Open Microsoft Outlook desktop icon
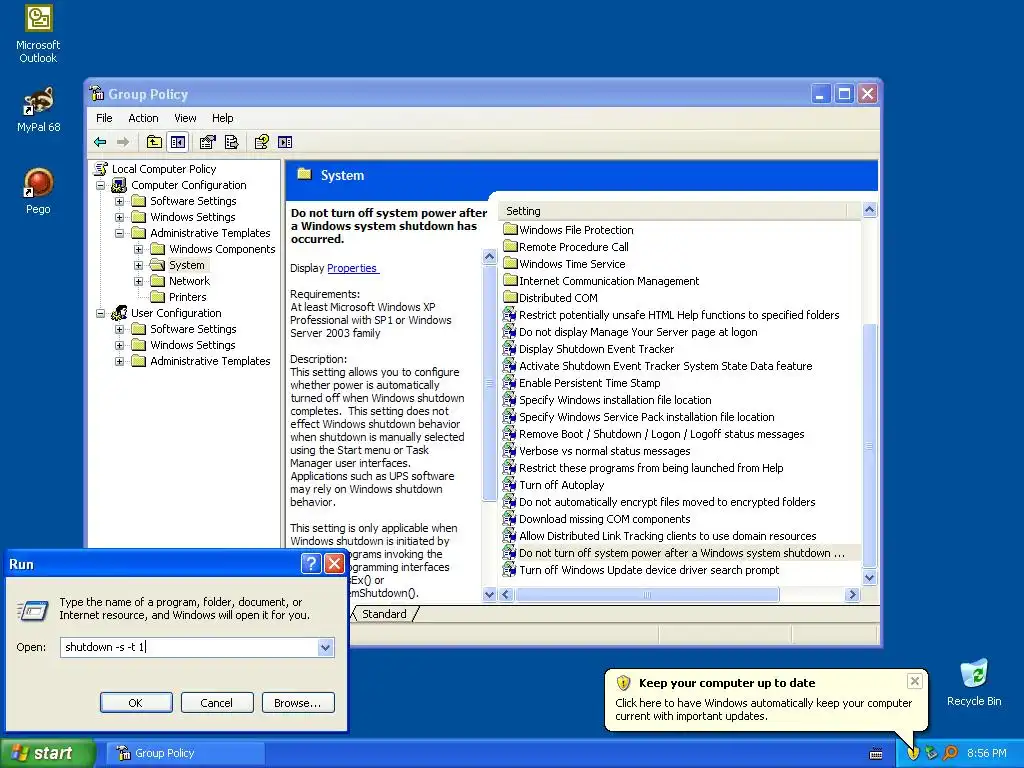Viewport: 1024px width, 768px height. pyautogui.click(x=38, y=35)
